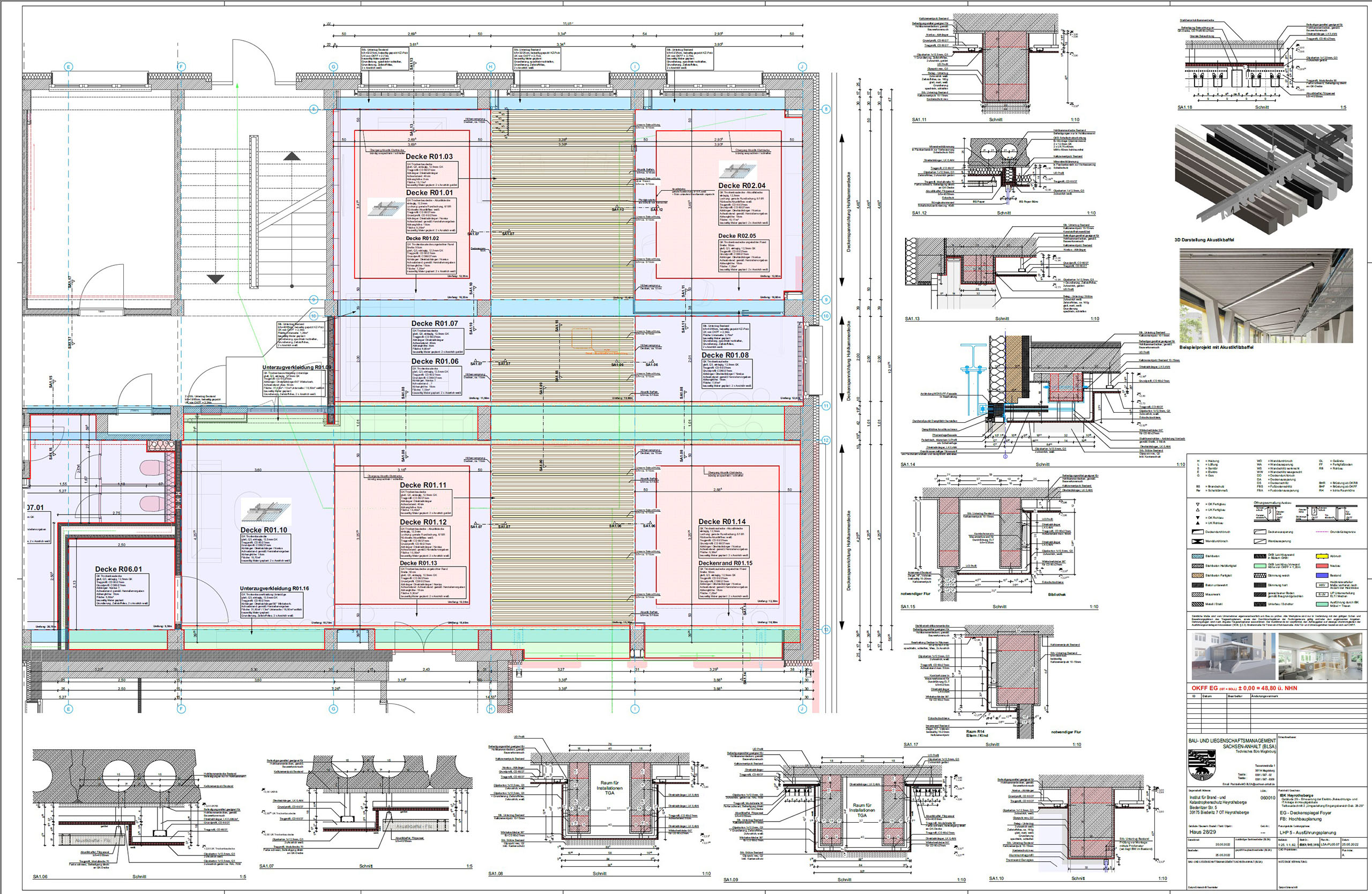Click the Mauerwerk hatch legend swatch
Viewport: 1372px width, 894px height.
(x=1198, y=595)
